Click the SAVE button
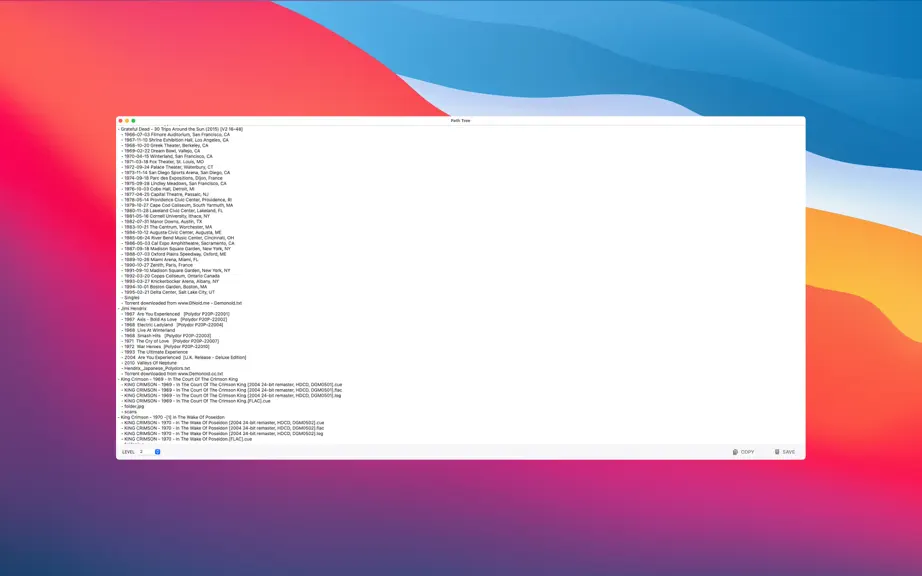 (x=784, y=452)
